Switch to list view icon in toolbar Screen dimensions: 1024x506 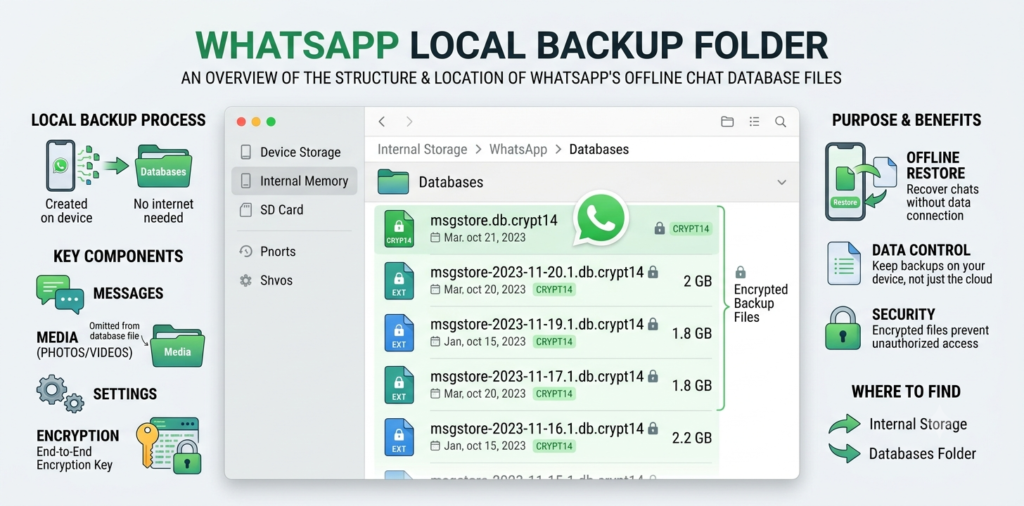(x=754, y=121)
